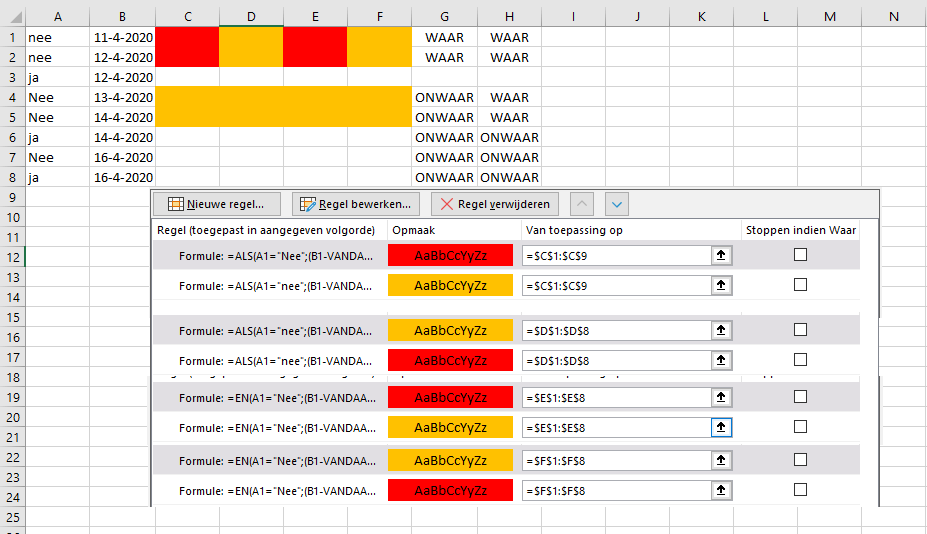The image size is (927, 534).
Task: Select cell H5 showing WAAR
Action: coord(509,117)
